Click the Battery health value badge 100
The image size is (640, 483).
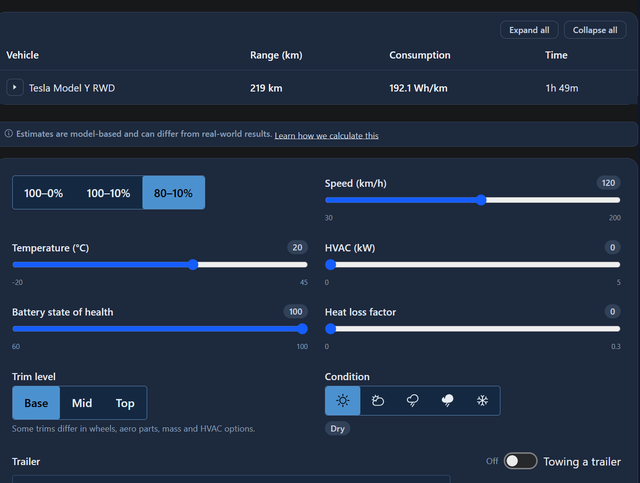[296, 312]
